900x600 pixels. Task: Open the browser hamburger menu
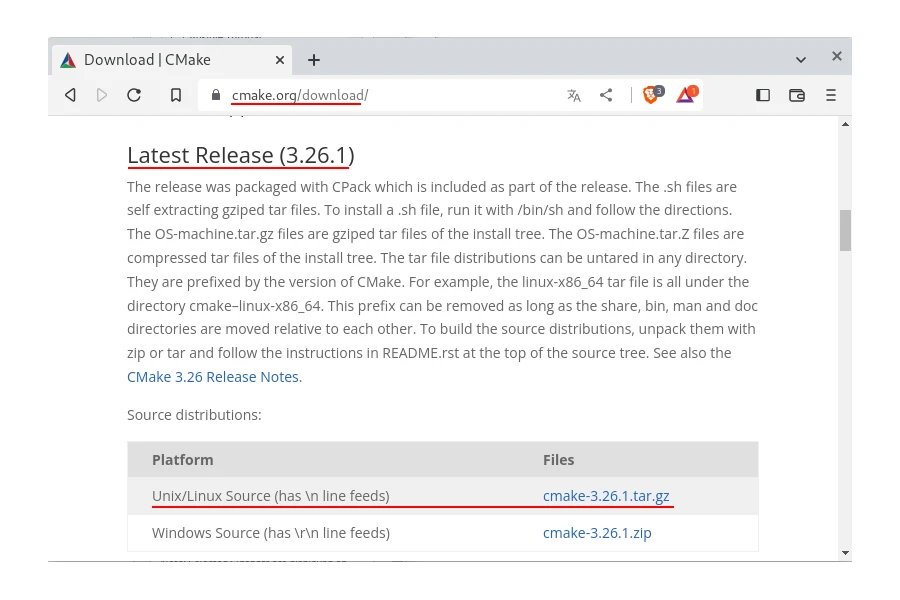click(831, 95)
